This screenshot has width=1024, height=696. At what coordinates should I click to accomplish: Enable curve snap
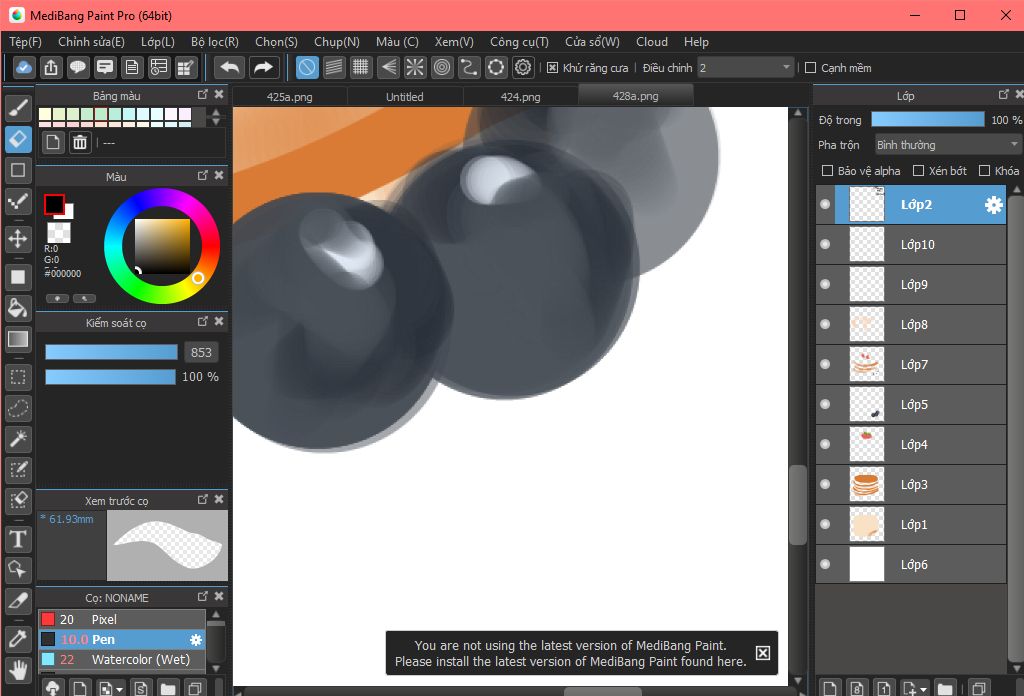[x=469, y=67]
